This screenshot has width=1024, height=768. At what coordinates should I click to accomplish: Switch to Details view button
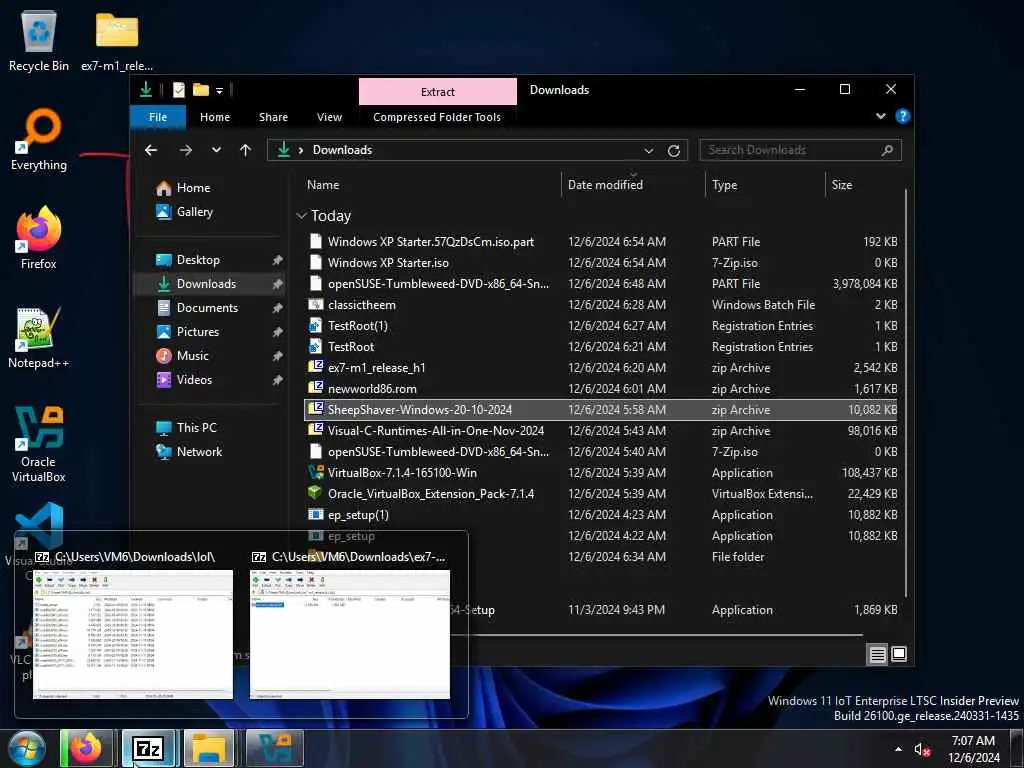[877, 654]
